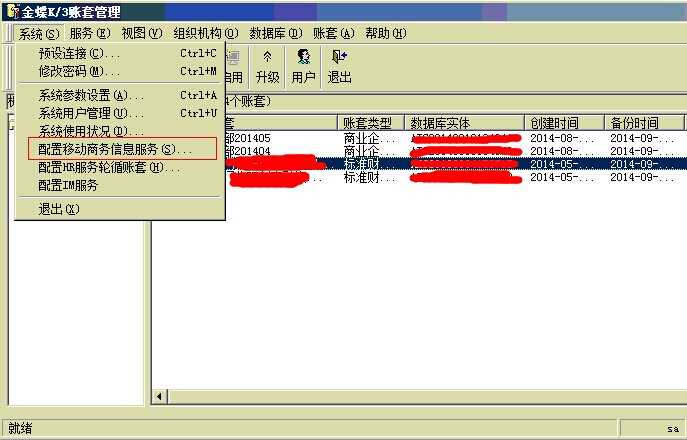Click 商业企... in the 201404 row
The image size is (687, 440).
[370, 152]
